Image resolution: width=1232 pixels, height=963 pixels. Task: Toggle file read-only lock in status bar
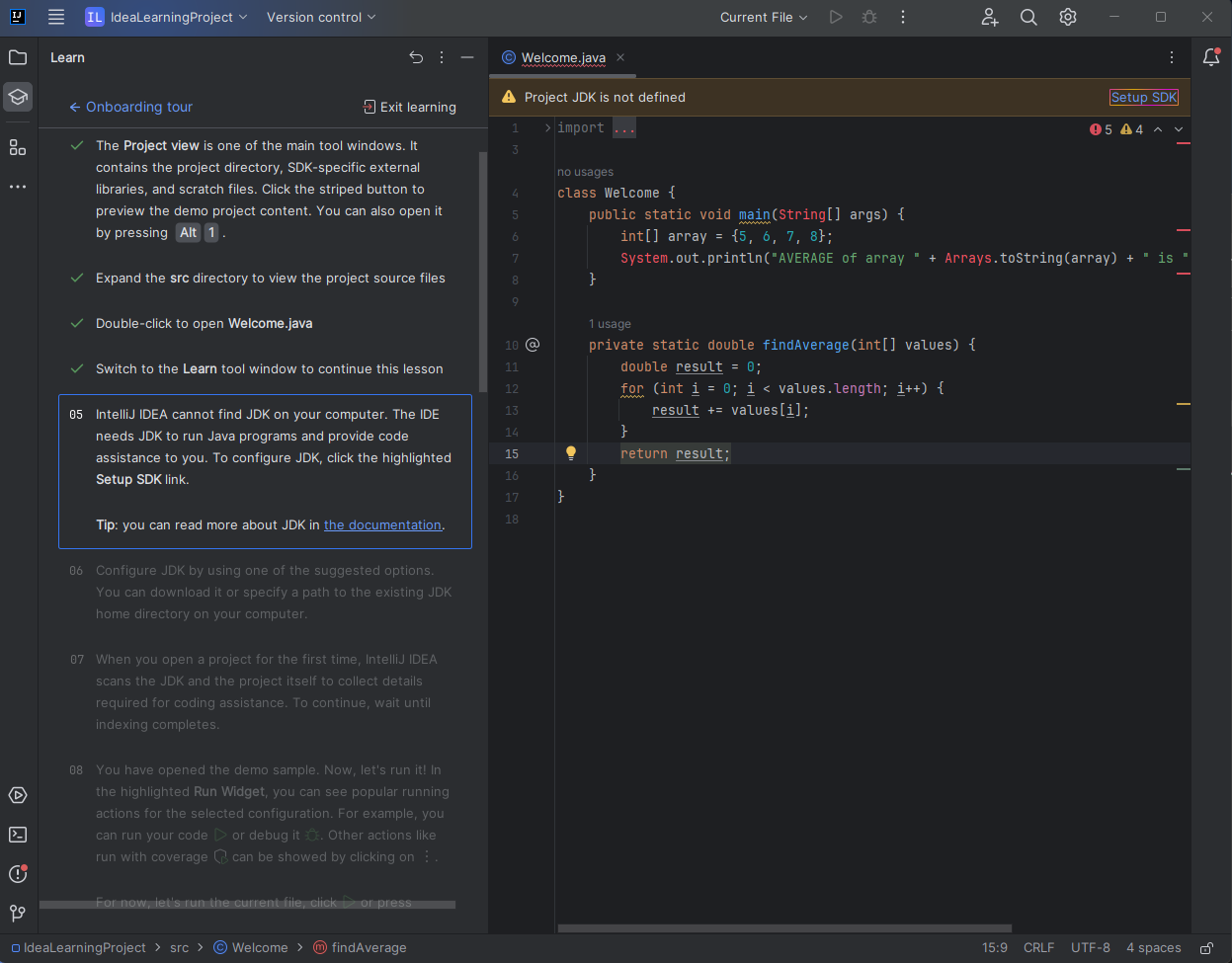(x=1206, y=948)
